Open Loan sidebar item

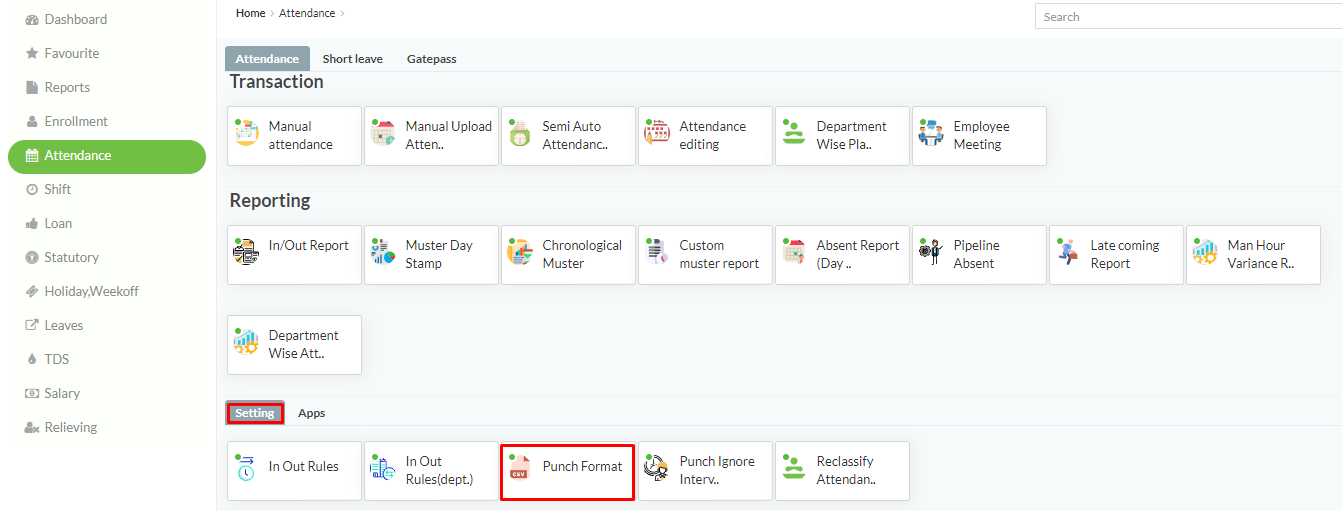(x=107, y=223)
